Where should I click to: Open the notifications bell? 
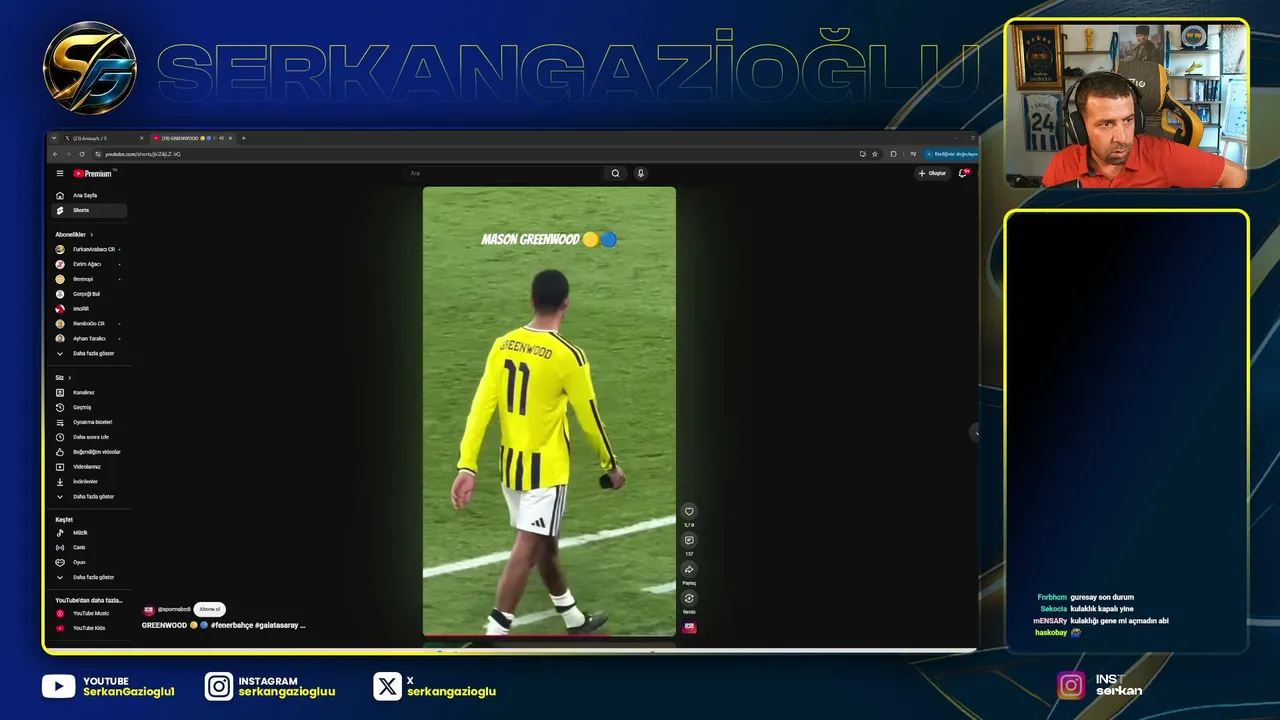pos(964,173)
